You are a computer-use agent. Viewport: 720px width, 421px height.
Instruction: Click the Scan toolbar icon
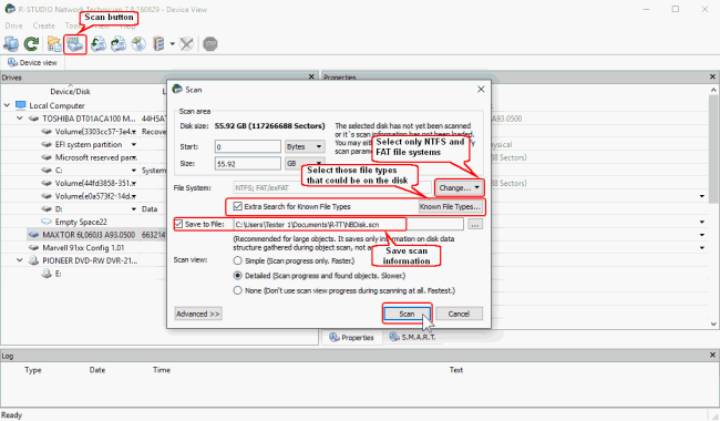tap(75, 44)
